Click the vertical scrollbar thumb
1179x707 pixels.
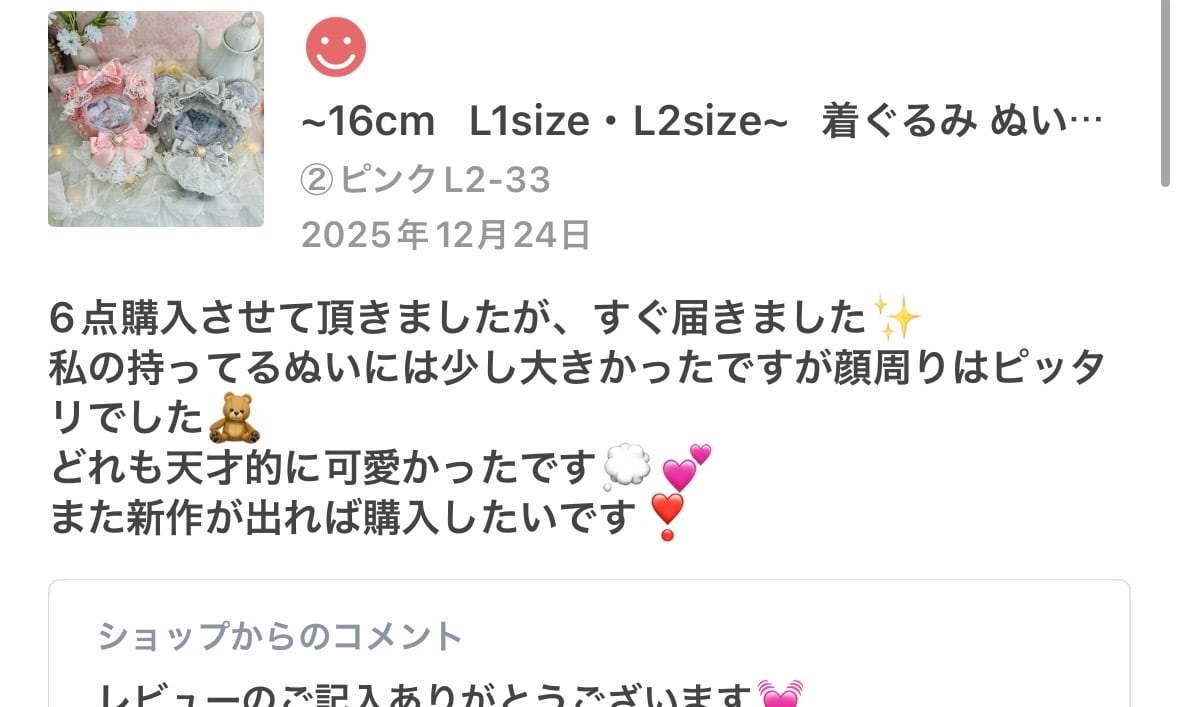(1165, 93)
